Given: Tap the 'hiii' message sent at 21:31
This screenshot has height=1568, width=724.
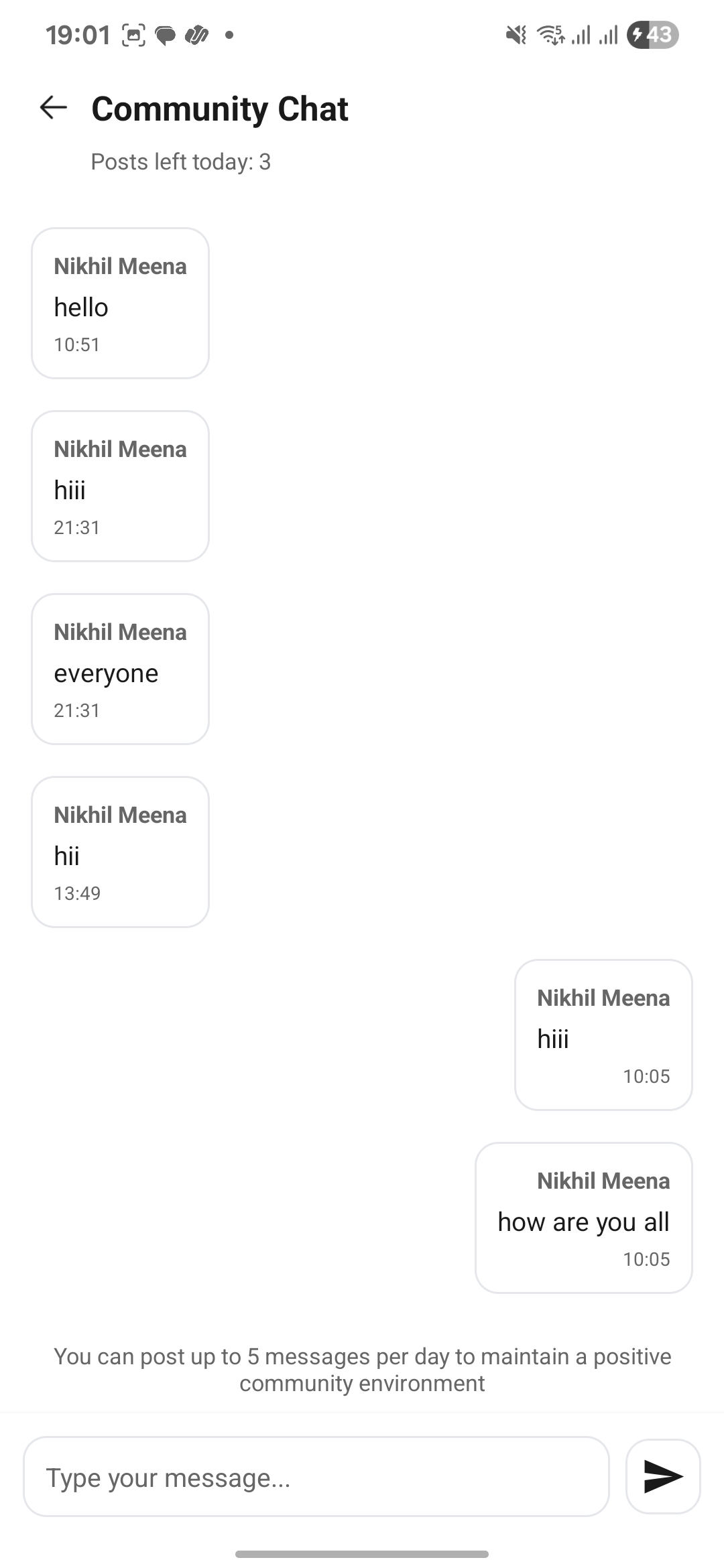Looking at the screenshot, I should pyautogui.click(x=121, y=486).
